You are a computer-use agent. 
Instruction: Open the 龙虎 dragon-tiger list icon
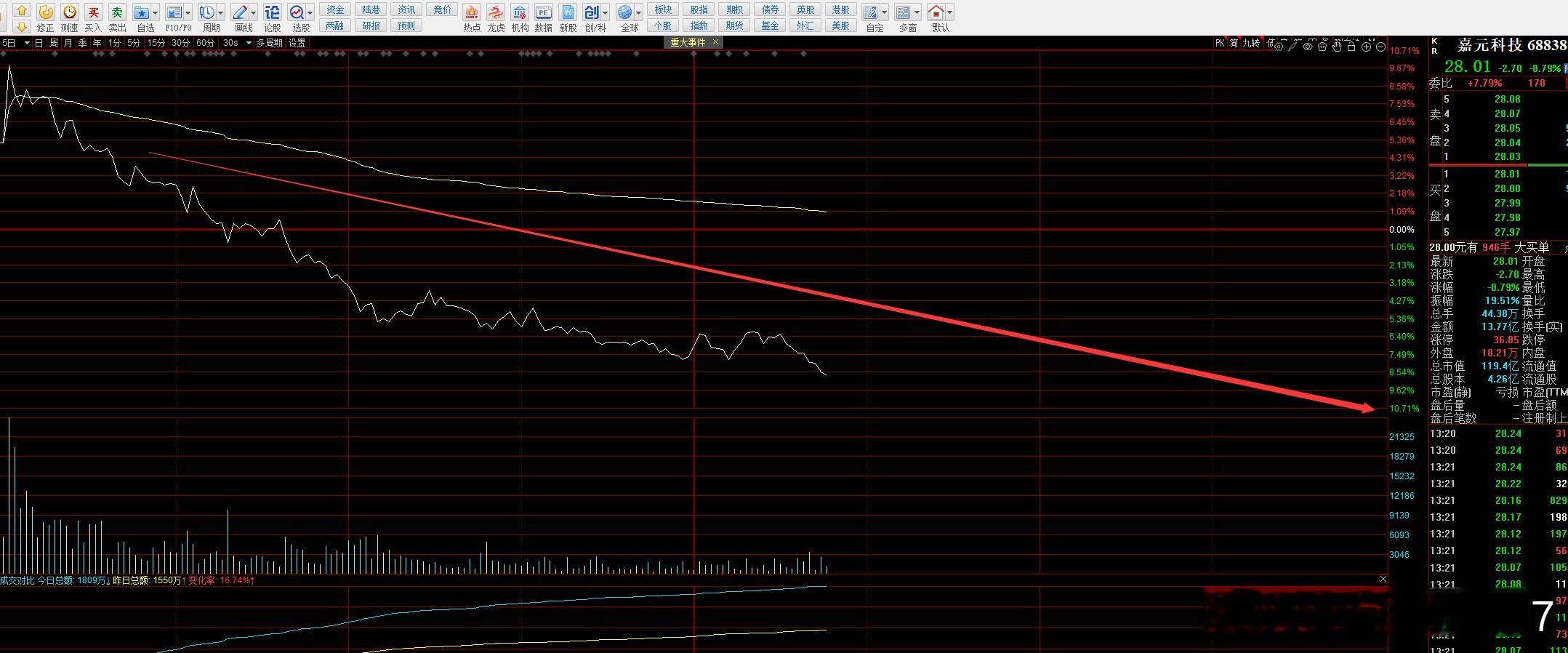point(495,12)
